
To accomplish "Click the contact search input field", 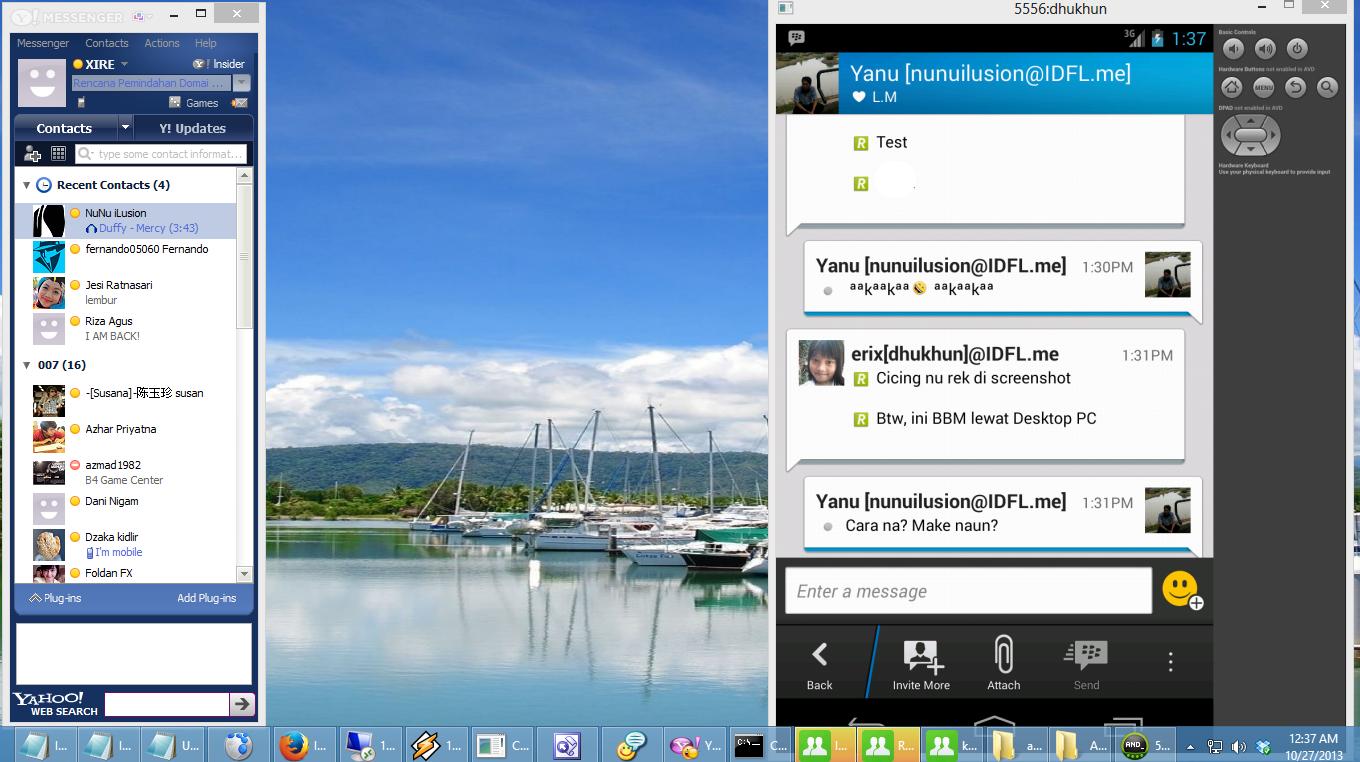I will pyautogui.click(x=160, y=154).
